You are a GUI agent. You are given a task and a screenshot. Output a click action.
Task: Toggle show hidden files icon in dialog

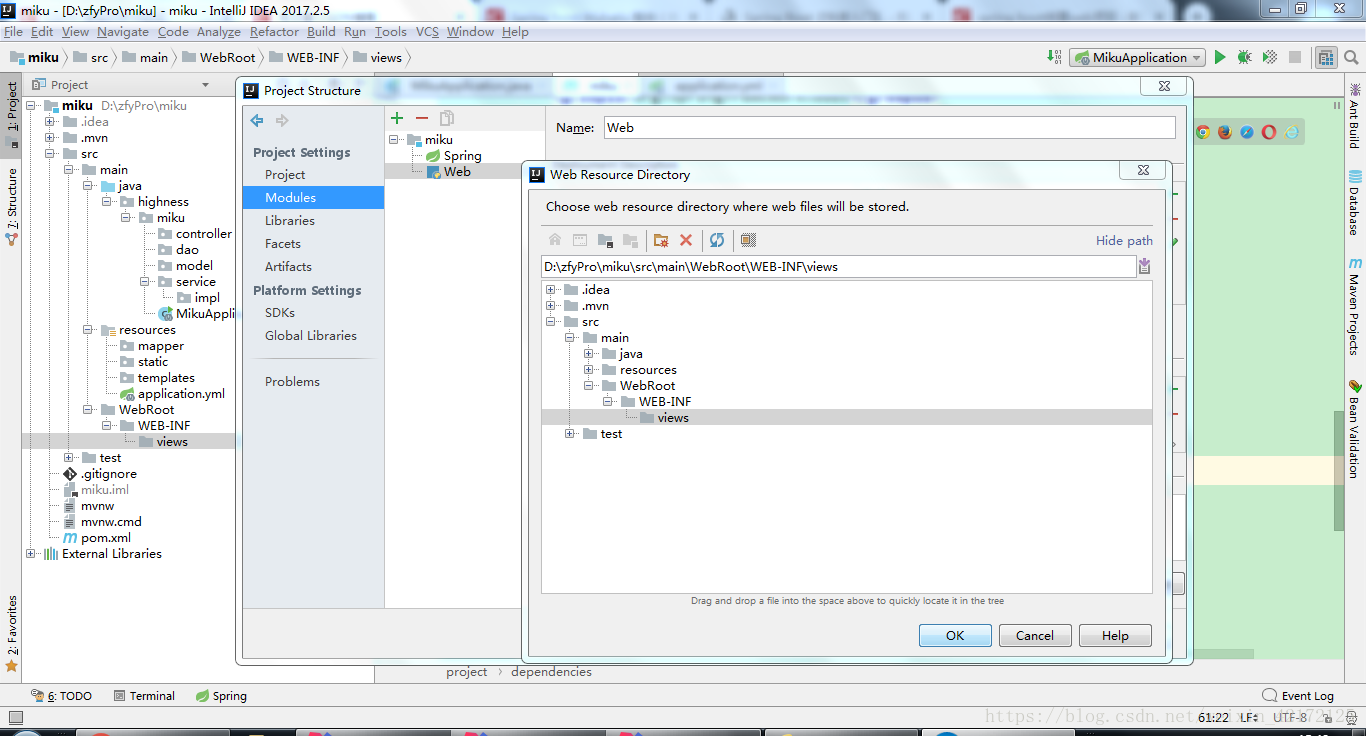pyautogui.click(x=748, y=240)
